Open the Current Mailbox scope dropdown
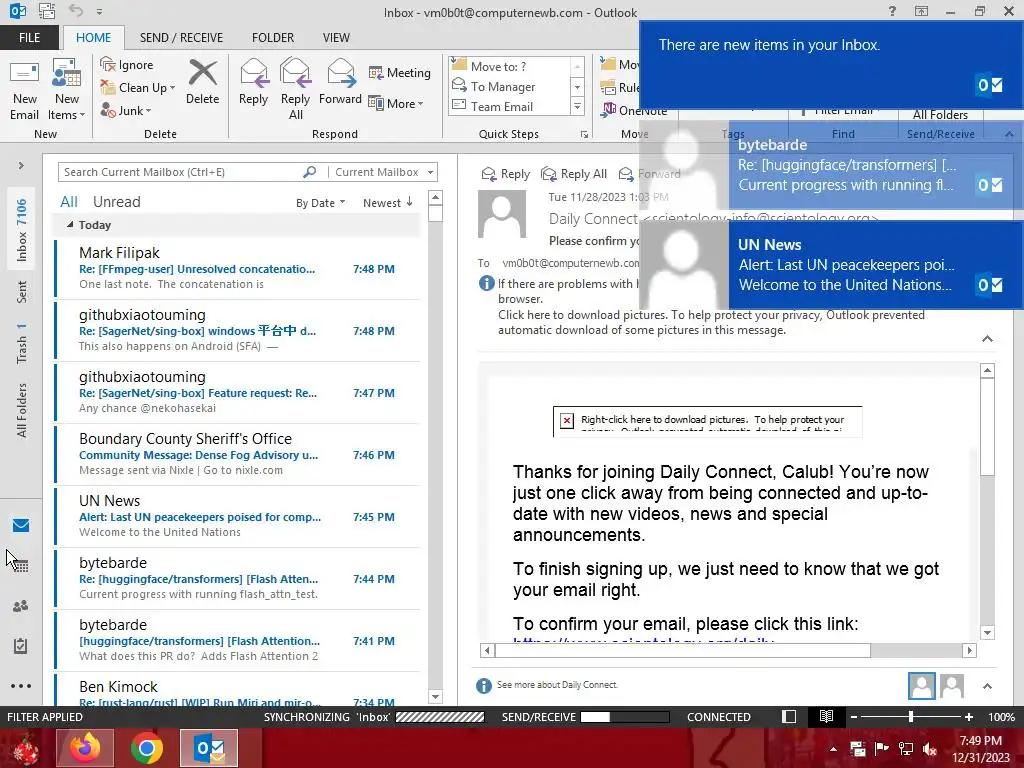 point(384,172)
